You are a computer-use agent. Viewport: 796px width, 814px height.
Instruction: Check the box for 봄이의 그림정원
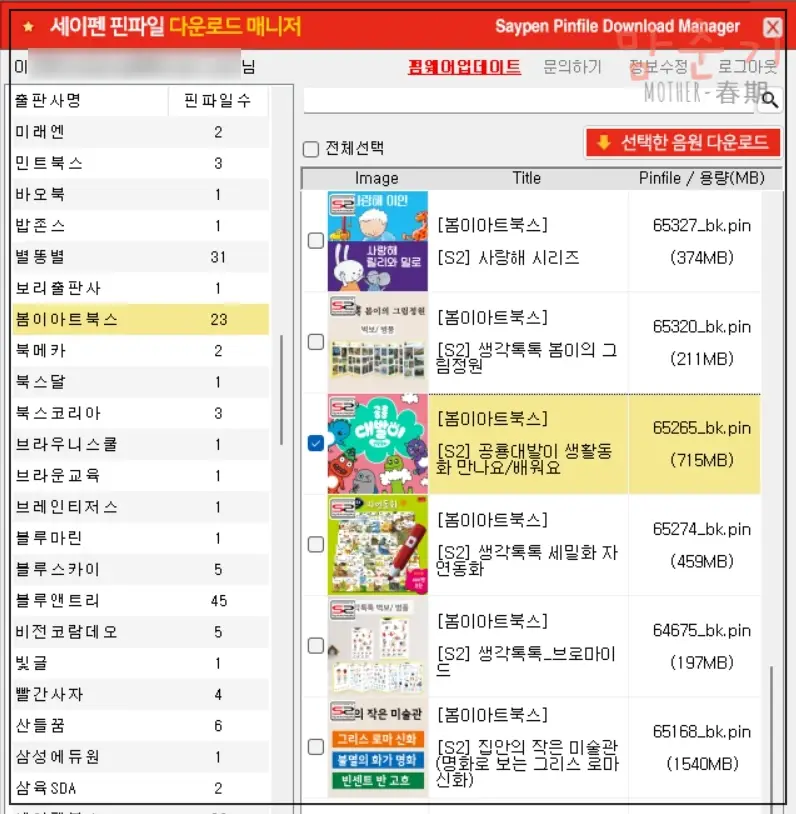tap(316, 342)
